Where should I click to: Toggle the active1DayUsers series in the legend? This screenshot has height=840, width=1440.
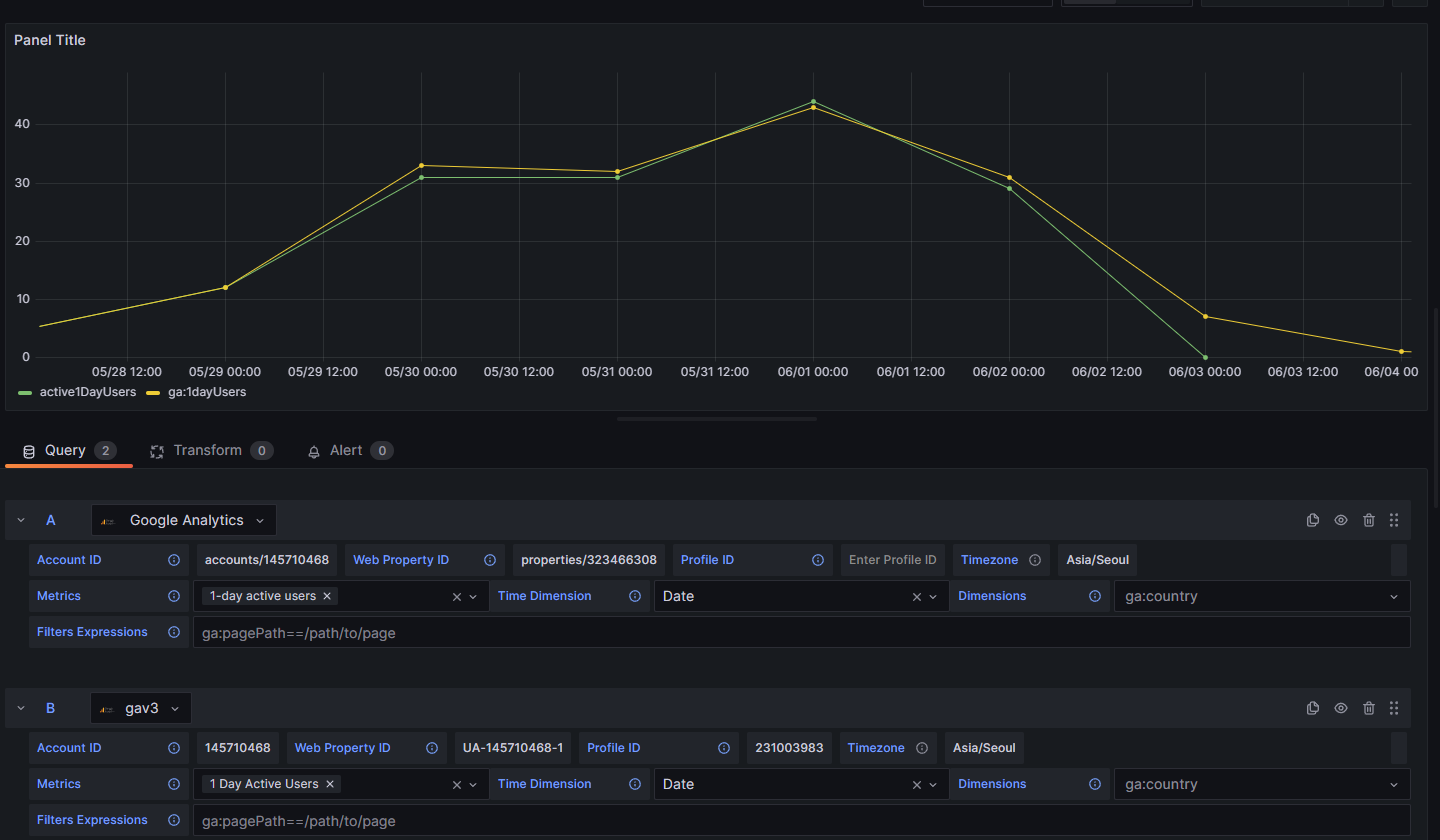coord(88,391)
